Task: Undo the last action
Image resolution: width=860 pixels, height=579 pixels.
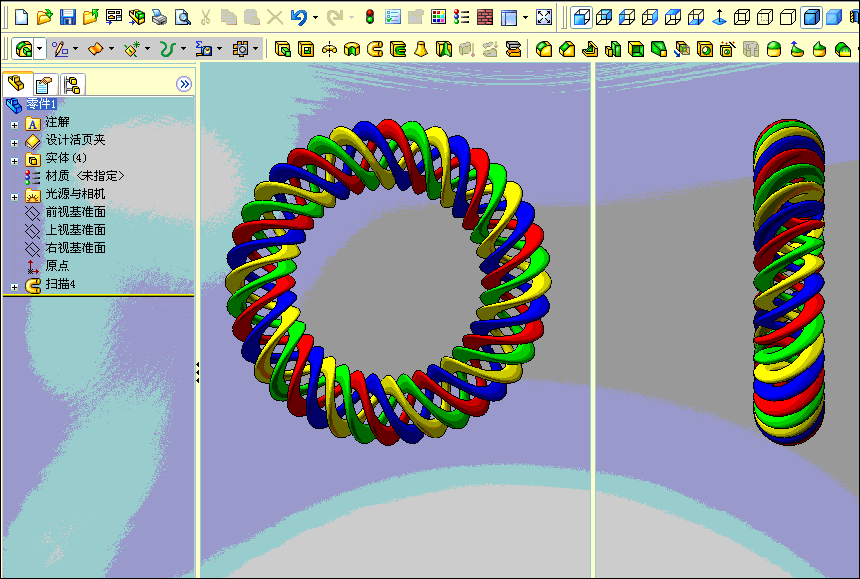Action: pos(299,17)
